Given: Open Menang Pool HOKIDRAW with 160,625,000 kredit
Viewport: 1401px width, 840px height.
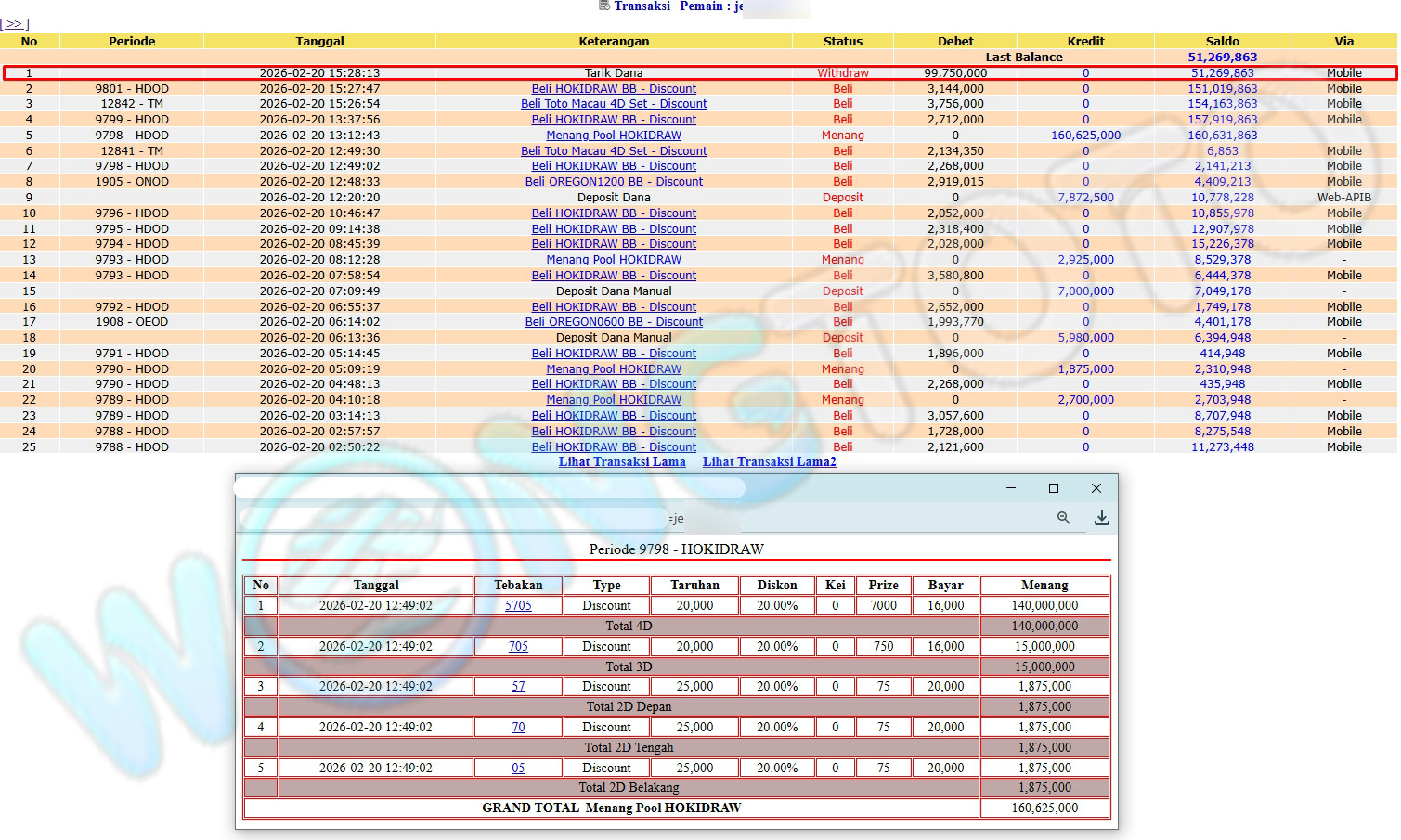Looking at the screenshot, I should [614, 136].
